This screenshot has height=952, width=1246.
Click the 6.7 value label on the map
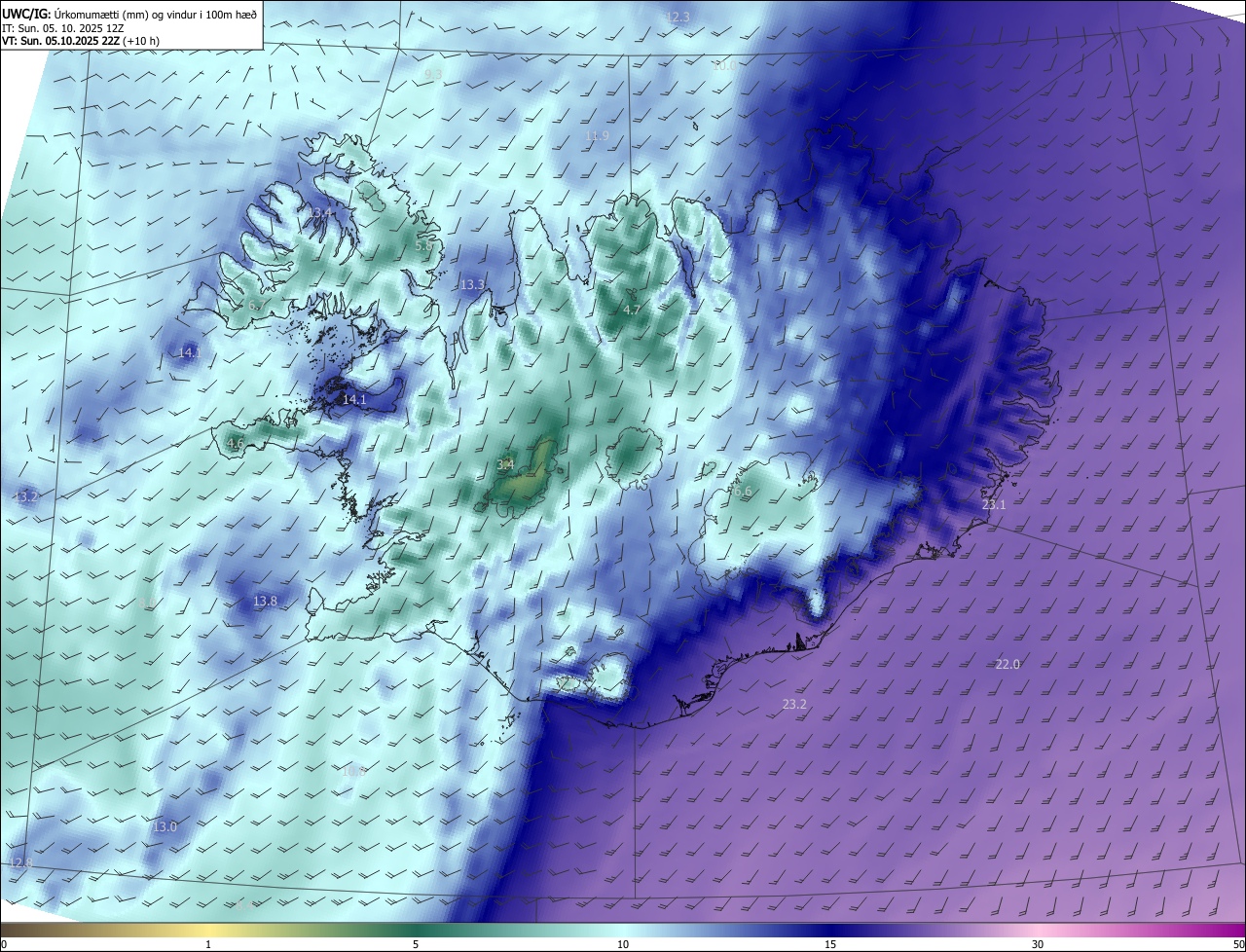(x=257, y=306)
